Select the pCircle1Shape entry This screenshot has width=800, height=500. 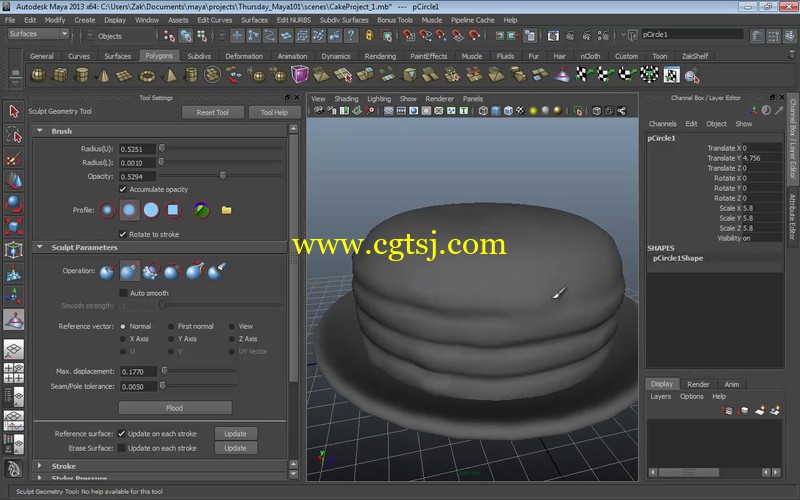(x=678, y=258)
